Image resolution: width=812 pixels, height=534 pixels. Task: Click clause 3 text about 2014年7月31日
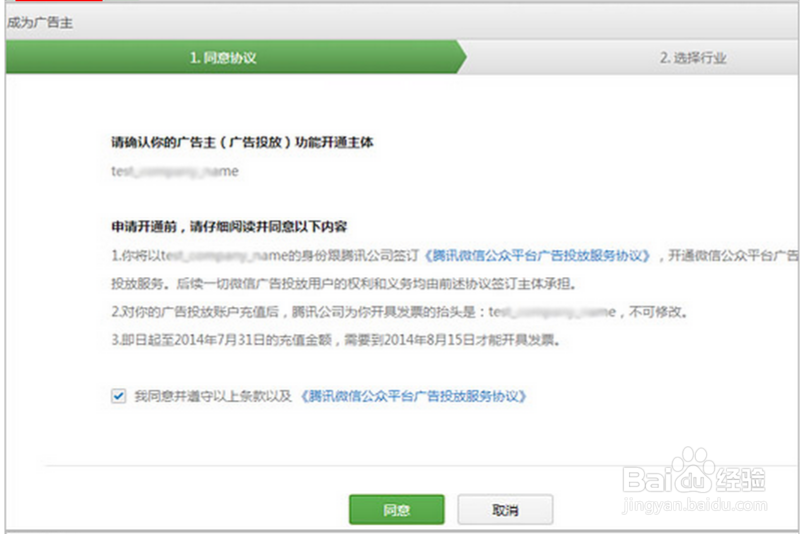pyautogui.click(x=336, y=340)
